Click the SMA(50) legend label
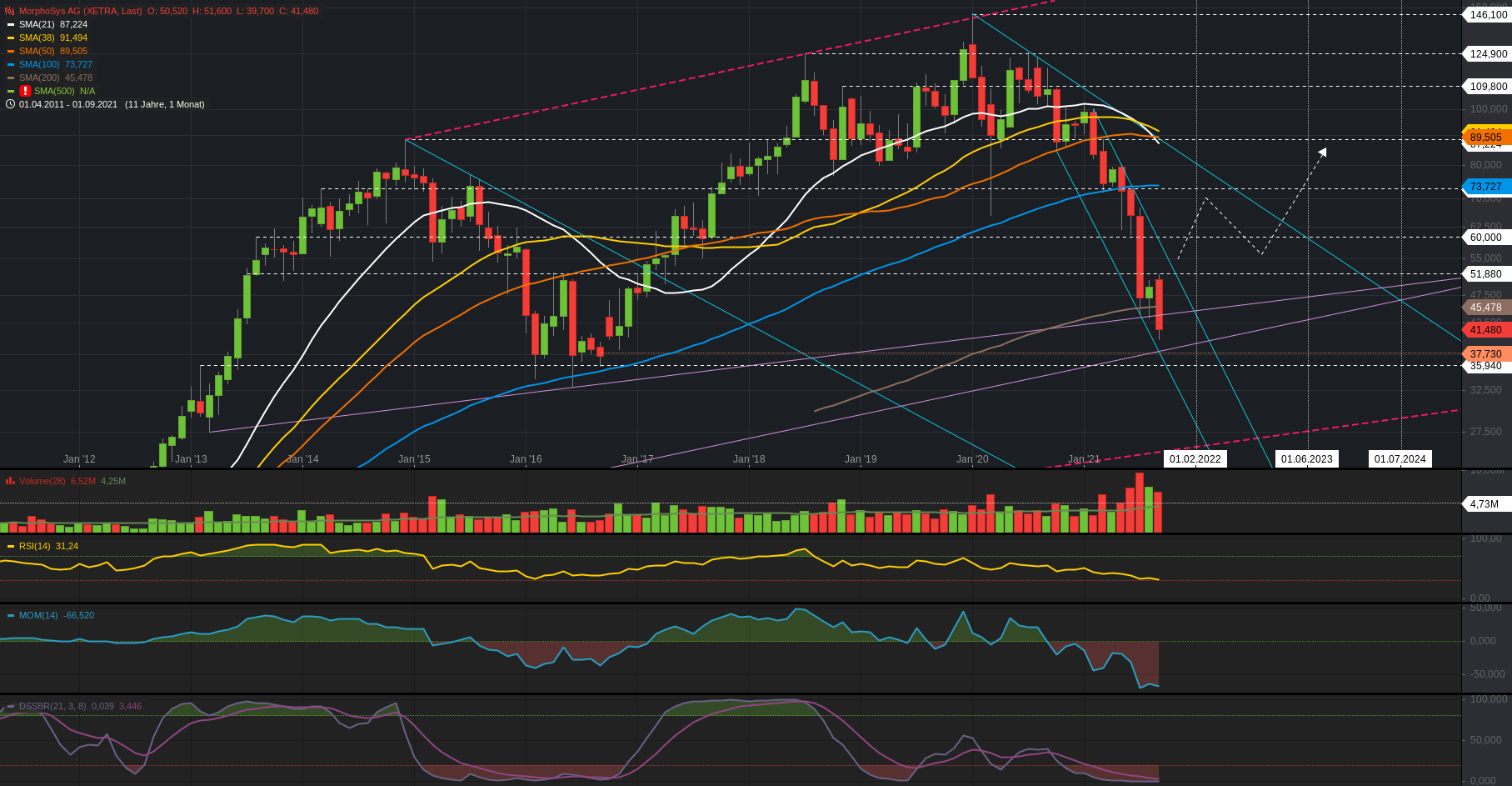The image size is (1512, 786). [x=37, y=51]
